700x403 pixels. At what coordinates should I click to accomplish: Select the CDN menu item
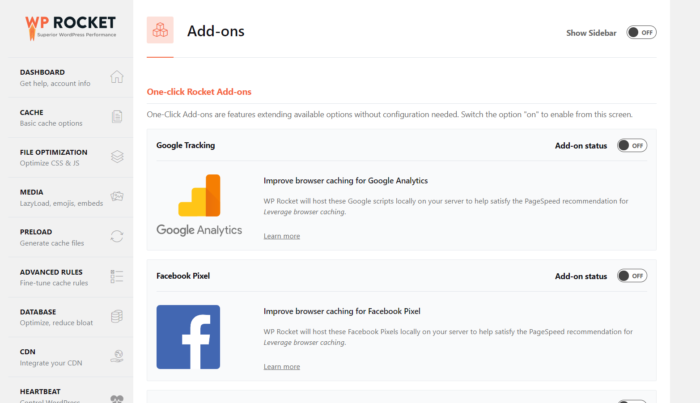pyautogui.click(x=71, y=357)
